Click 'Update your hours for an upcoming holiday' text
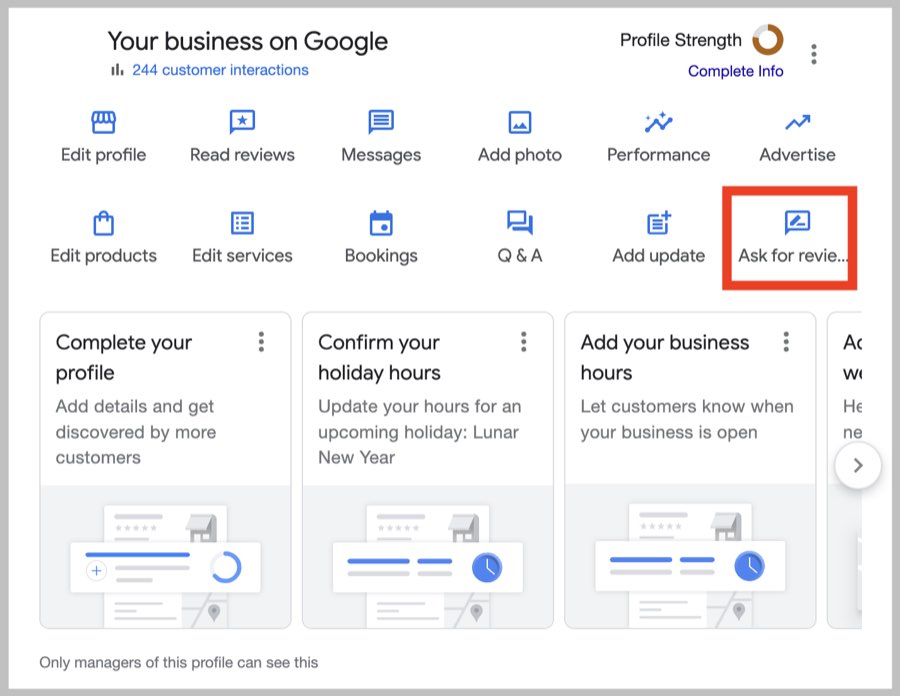Screen dimensions: 900x696 pyautogui.click(x=420, y=432)
